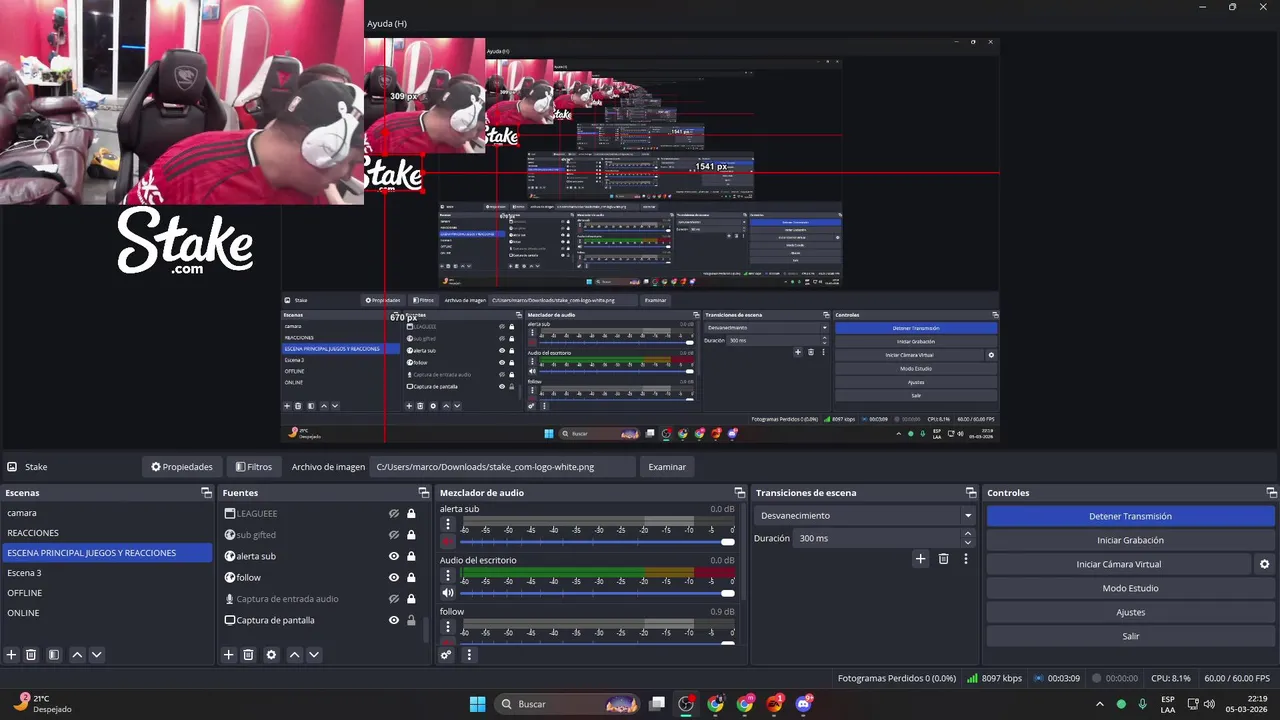This screenshot has height=720, width=1280.
Task: Open Propiedades of the Stake source
Action: 182,467
